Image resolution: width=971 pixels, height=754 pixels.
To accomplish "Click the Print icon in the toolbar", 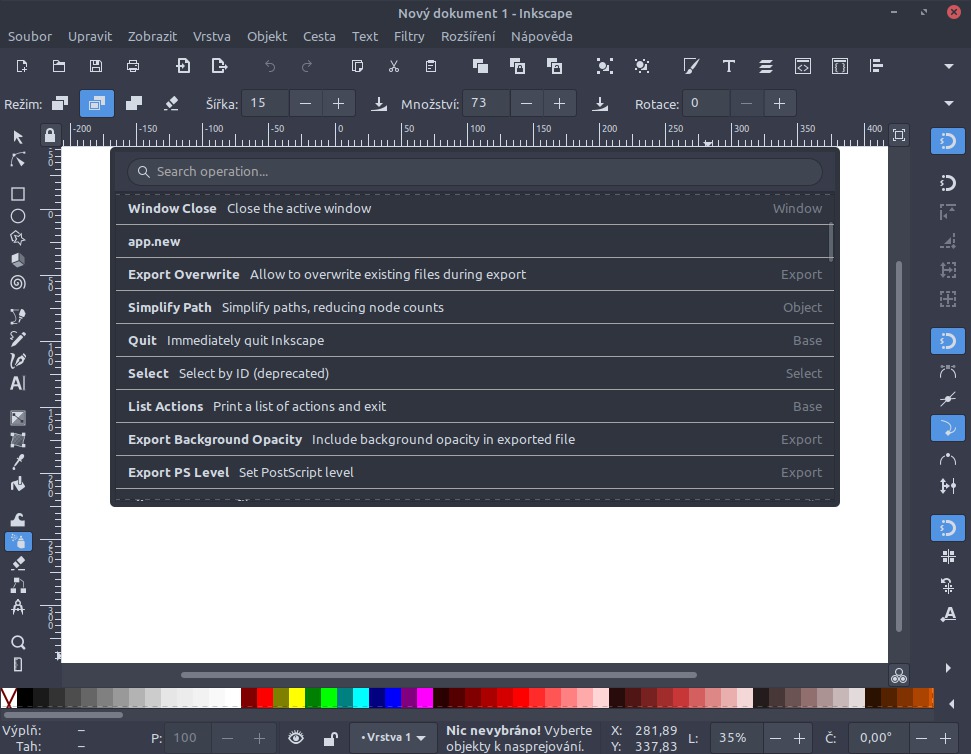I will [133, 66].
